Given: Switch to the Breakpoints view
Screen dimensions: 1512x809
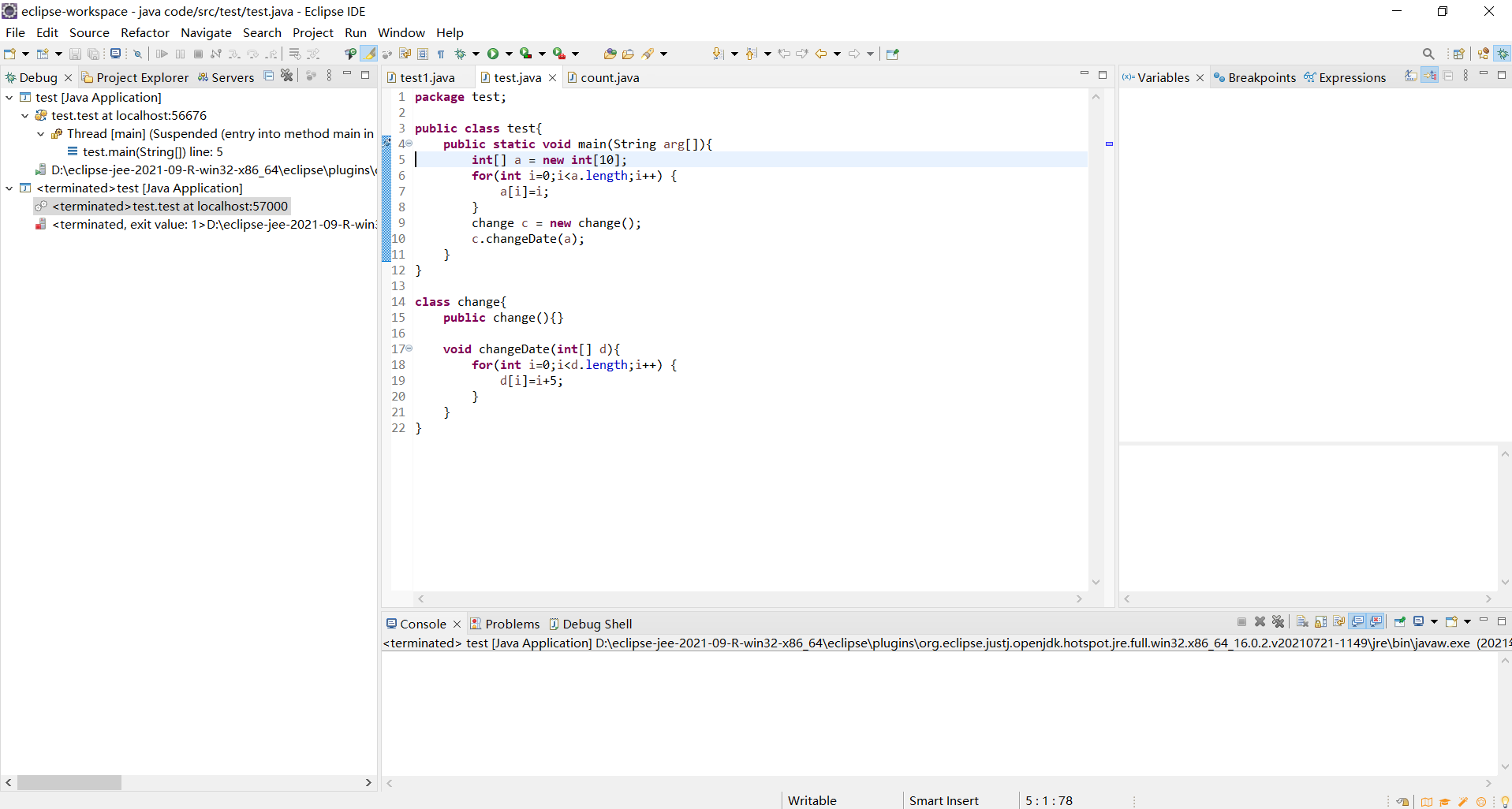Looking at the screenshot, I should coord(1260,77).
